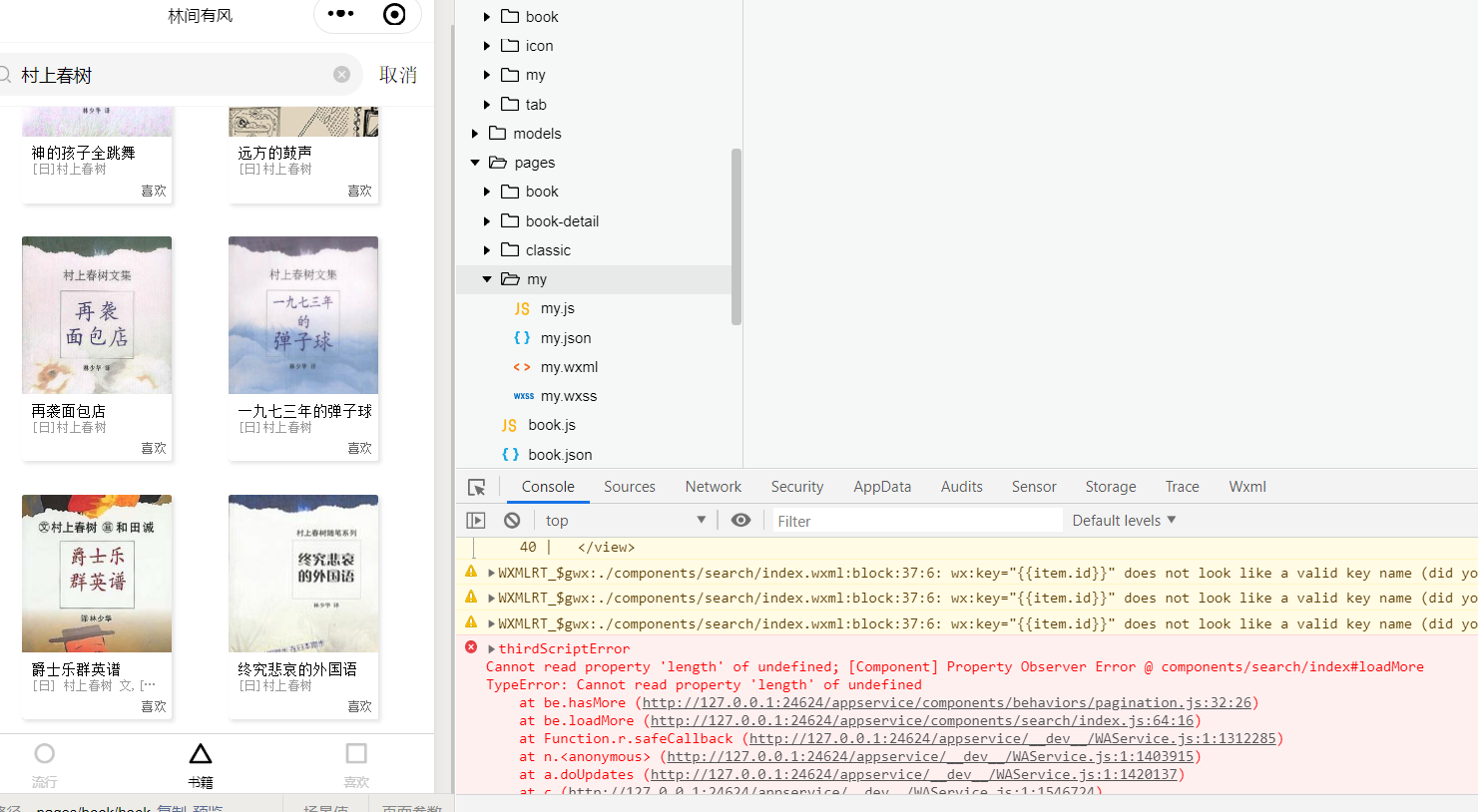Screen dimensions: 1478x812
Task: Open the WAService.js:1:1403915 link
Action: 930,757
